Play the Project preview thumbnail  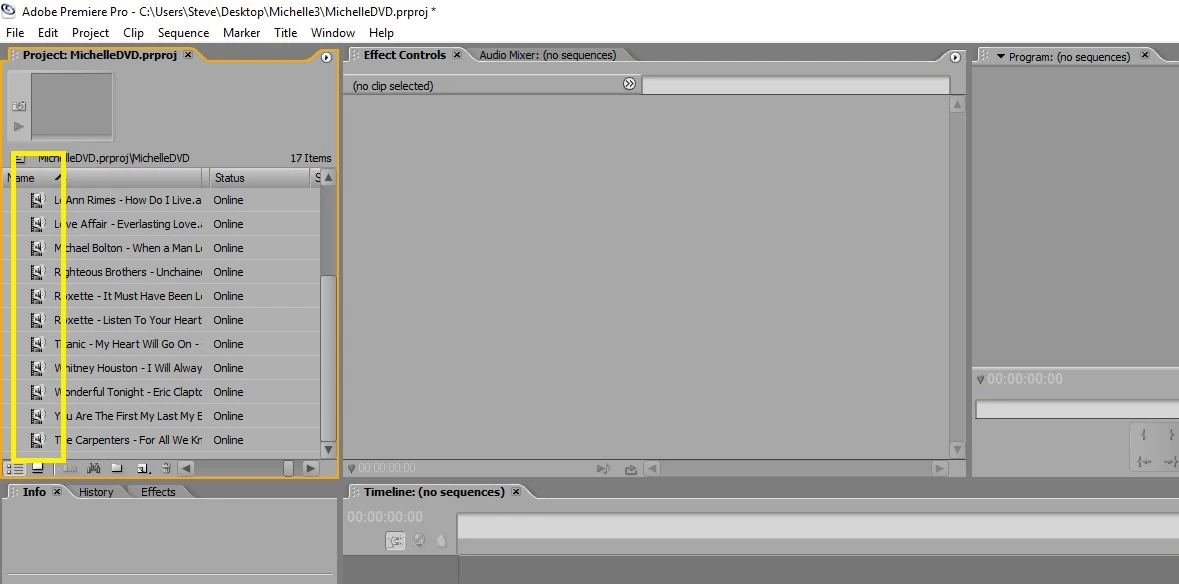pyautogui.click(x=19, y=126)
